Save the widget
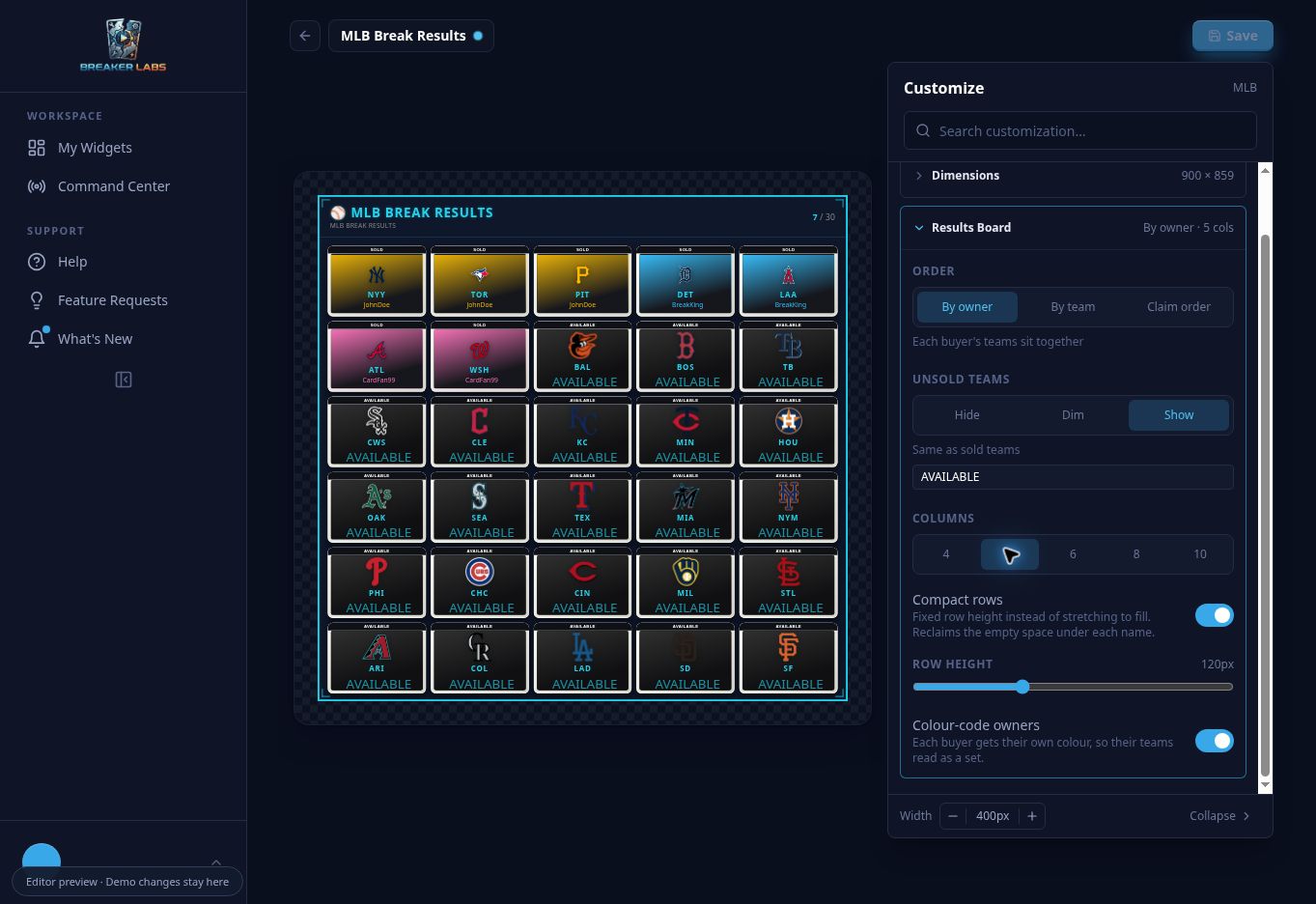 coord(1233,36)
